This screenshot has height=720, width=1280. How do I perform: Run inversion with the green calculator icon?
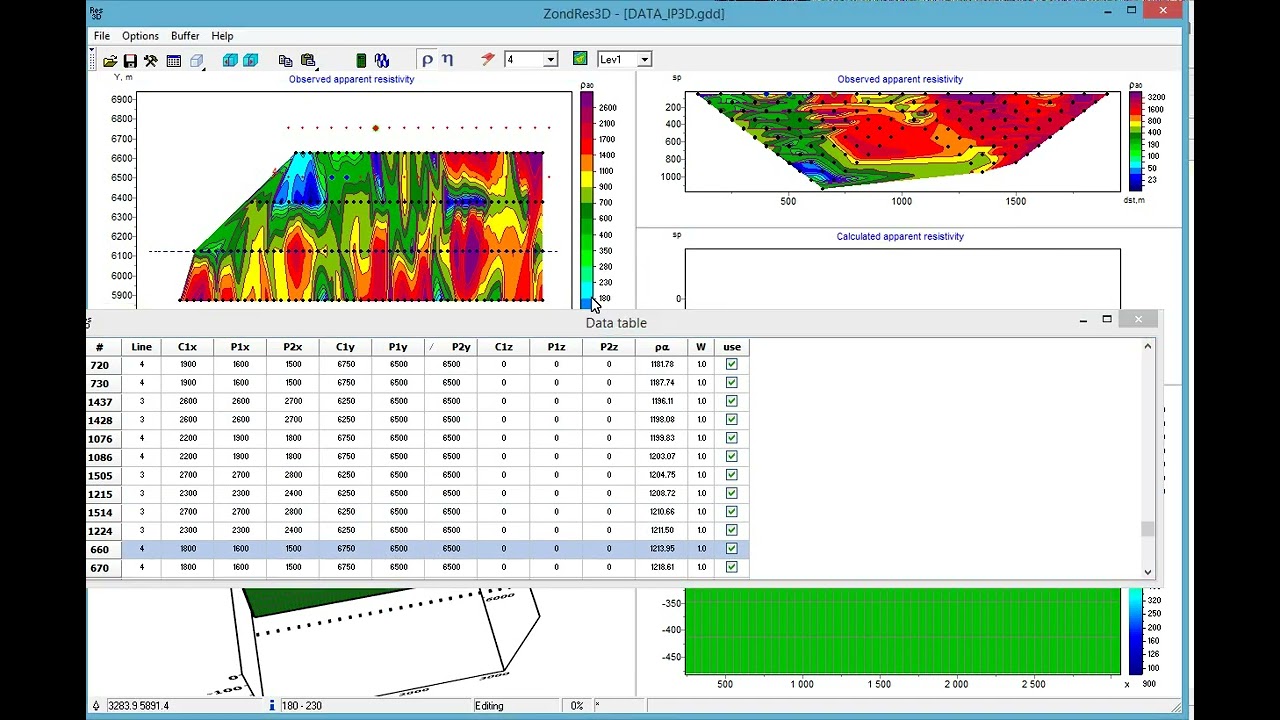pos(361,60)
